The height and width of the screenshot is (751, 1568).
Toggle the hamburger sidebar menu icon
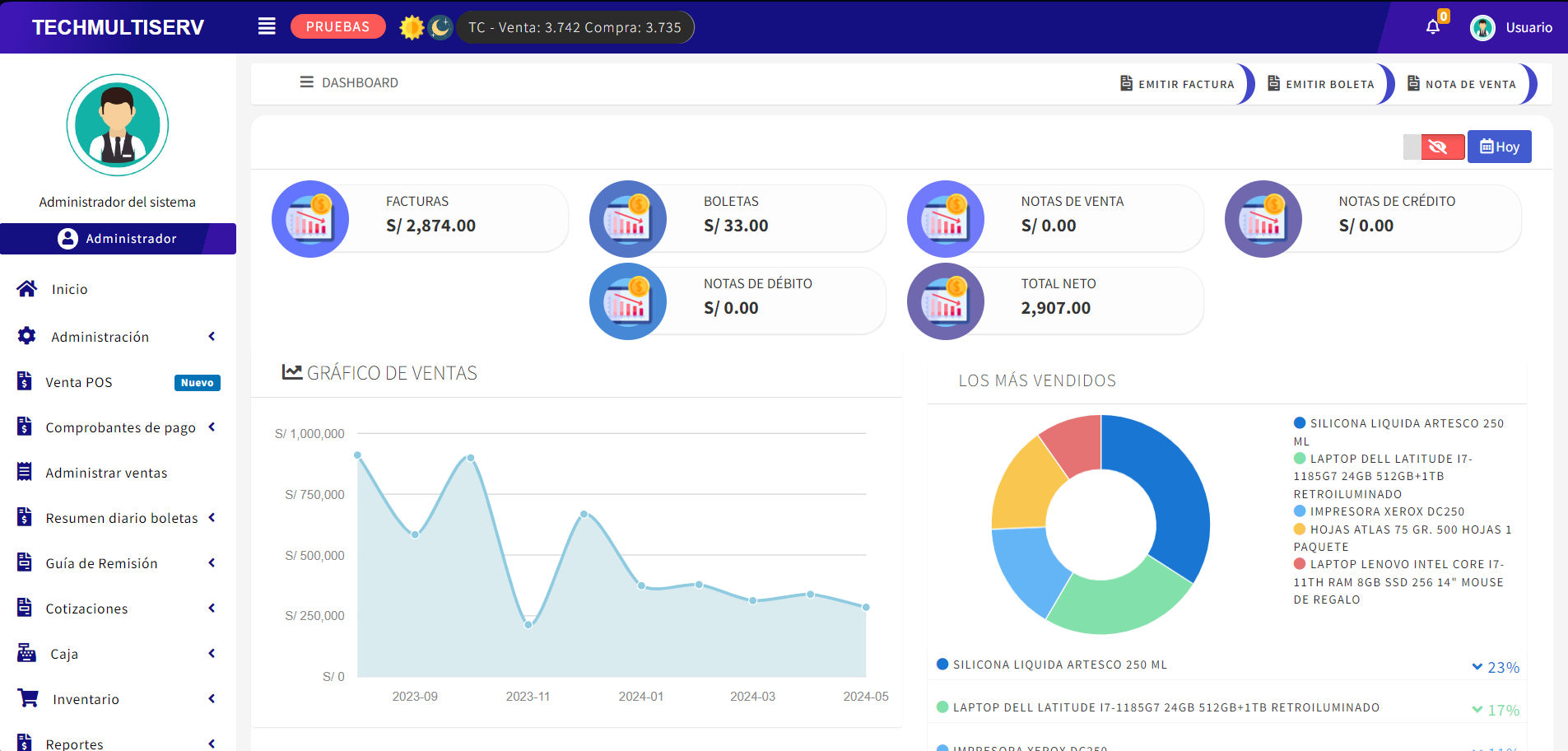coord(267,26)
